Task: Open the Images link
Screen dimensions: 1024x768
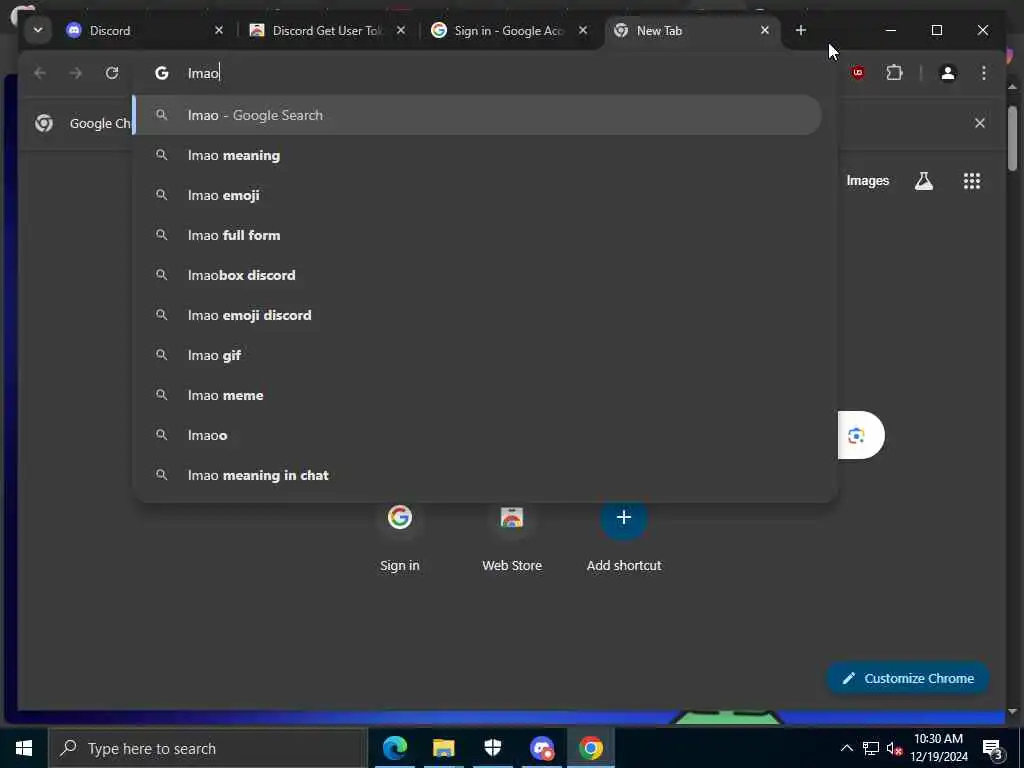Action: 867,181
